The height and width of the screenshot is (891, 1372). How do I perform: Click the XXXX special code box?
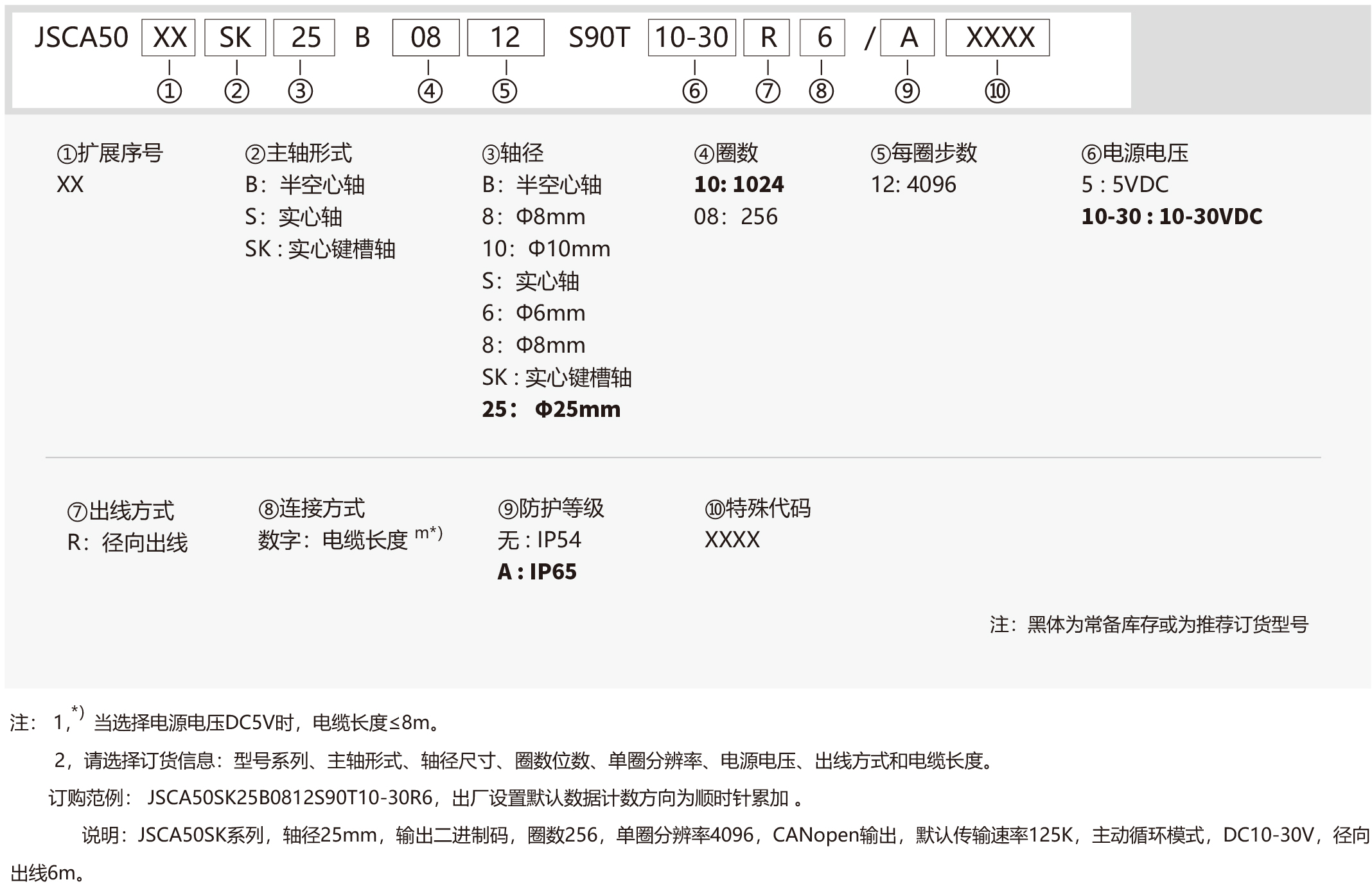pyautogui.click(x=998, y=38)
